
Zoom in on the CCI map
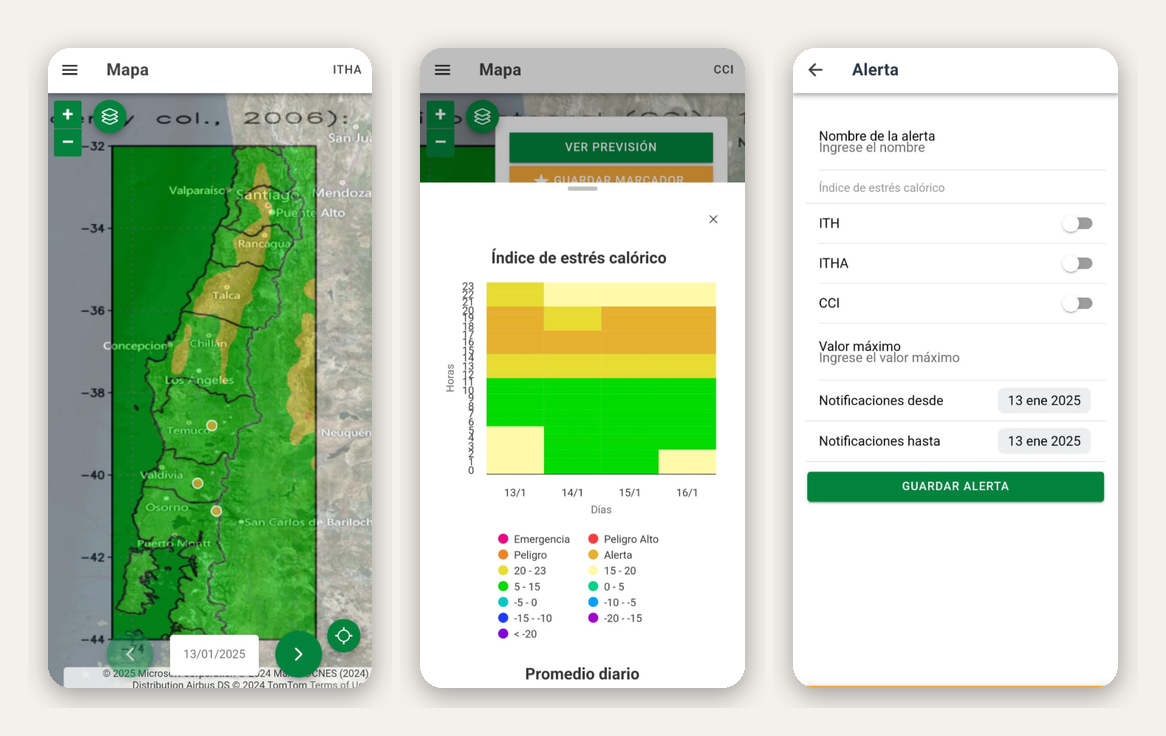(440, 114)
